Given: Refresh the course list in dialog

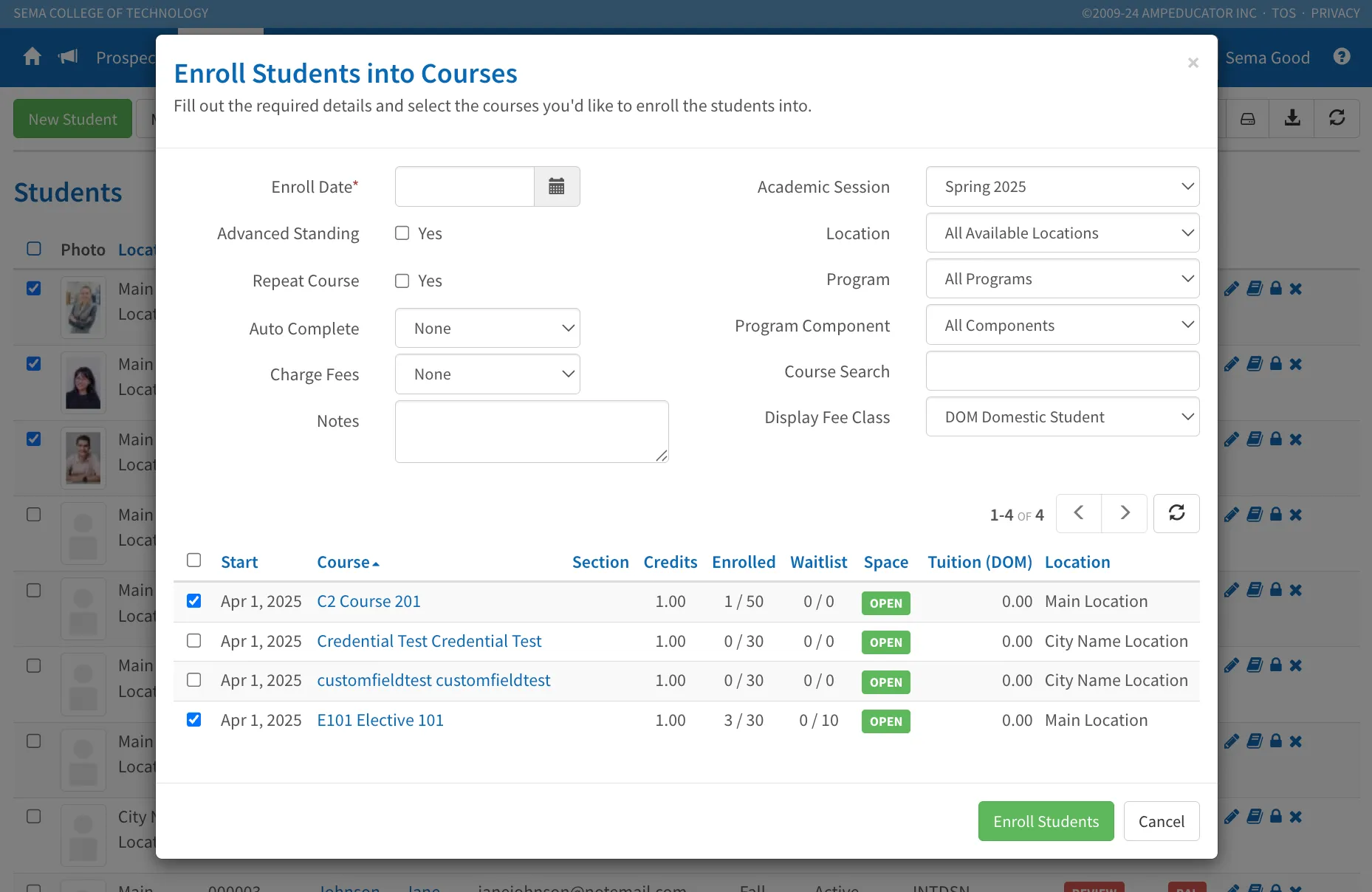Looking at the screenshot, I should (1176, 513).
